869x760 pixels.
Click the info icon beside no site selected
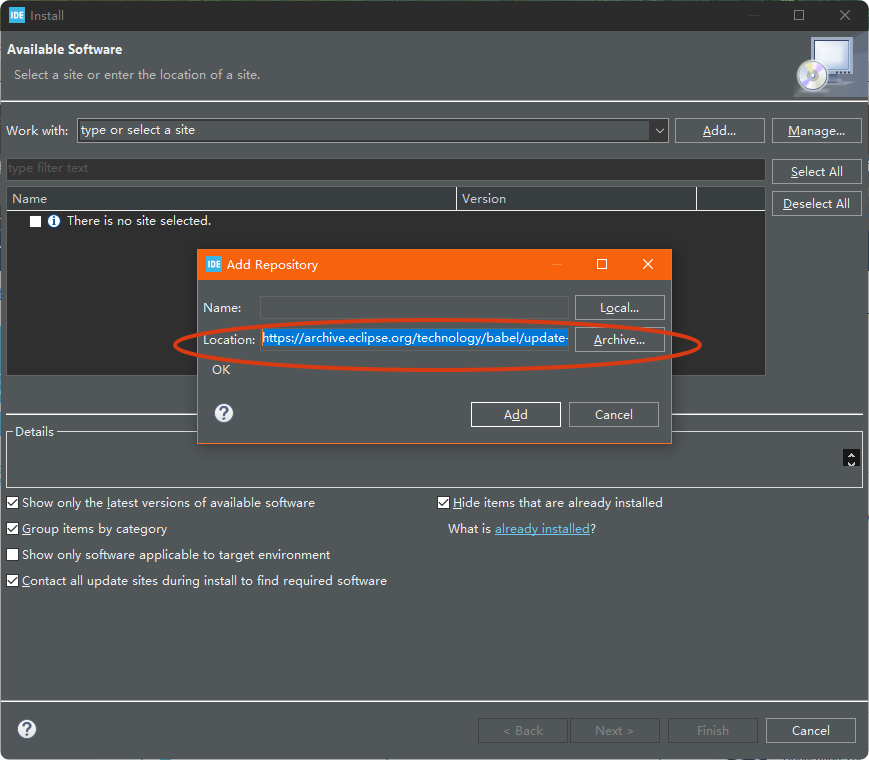pyautogui.click(x=54, y=221)
